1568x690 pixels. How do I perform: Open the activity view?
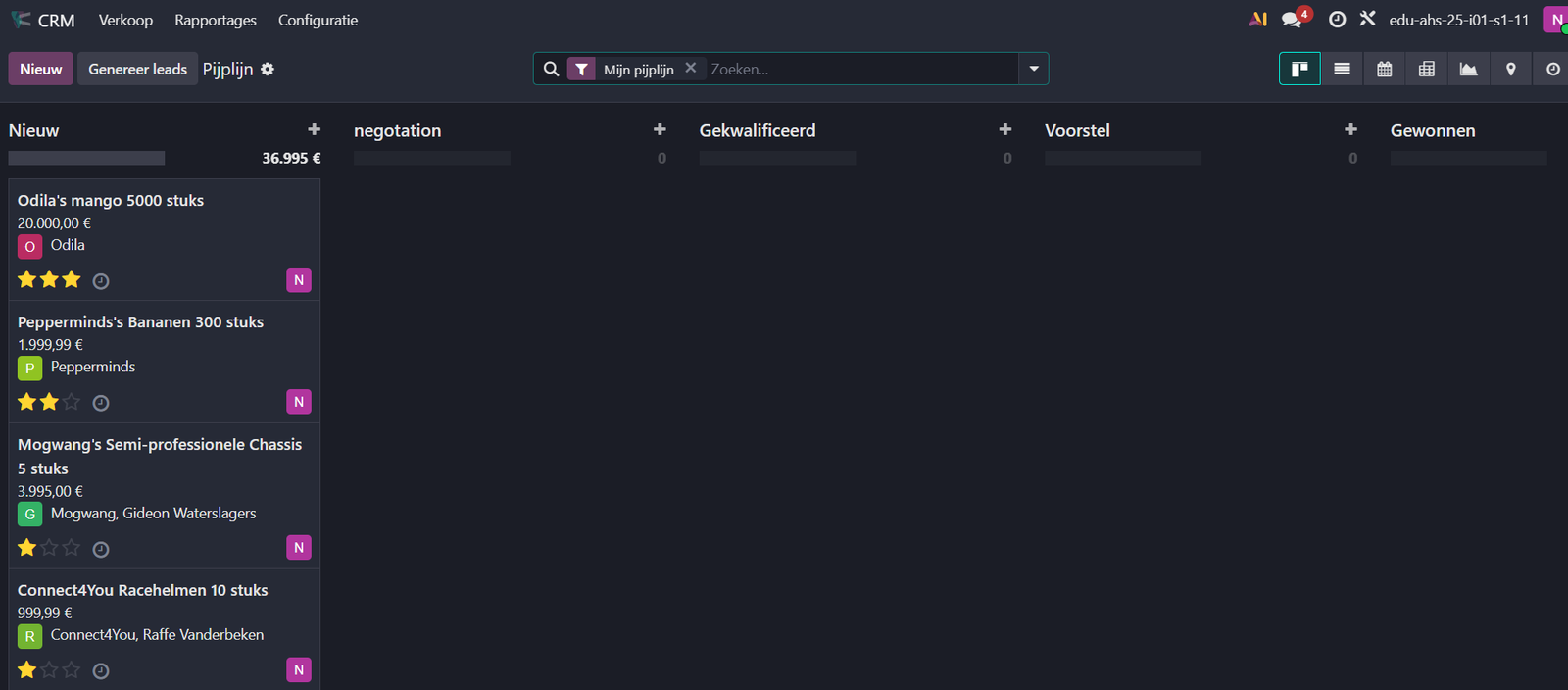[x=1552, y=69]
